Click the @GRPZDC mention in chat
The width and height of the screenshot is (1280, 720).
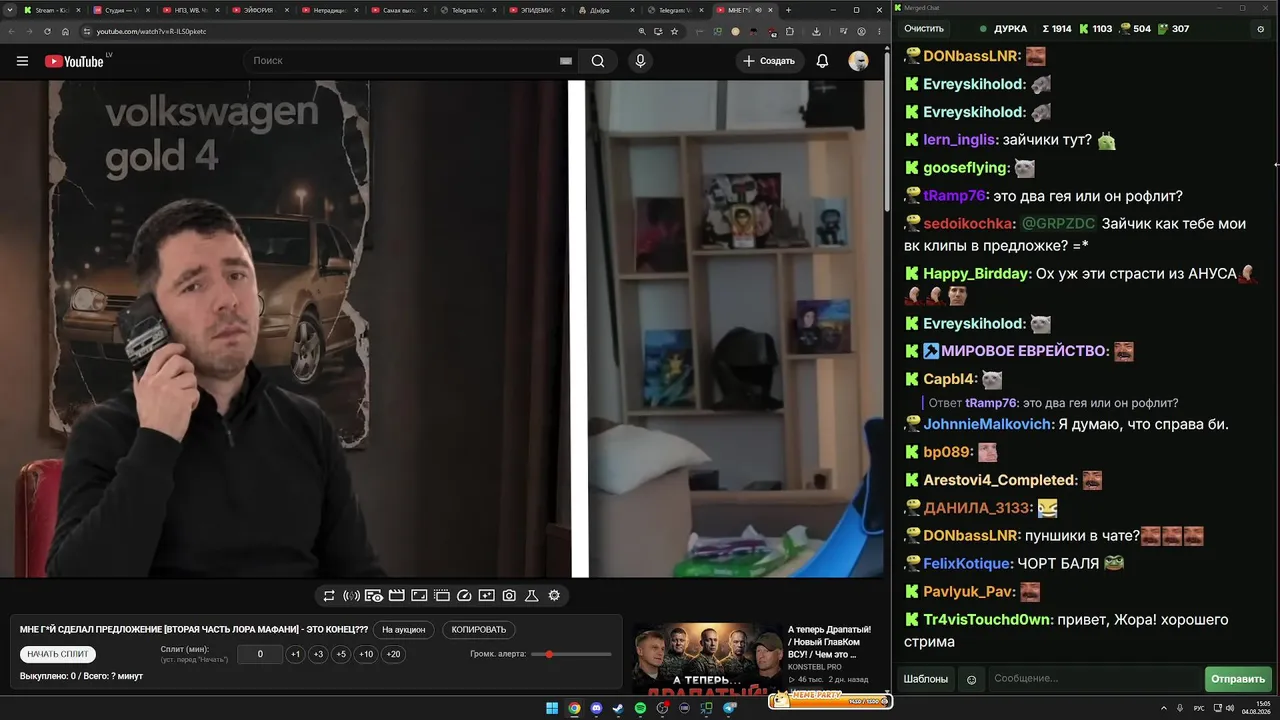tap(1058, 223)
